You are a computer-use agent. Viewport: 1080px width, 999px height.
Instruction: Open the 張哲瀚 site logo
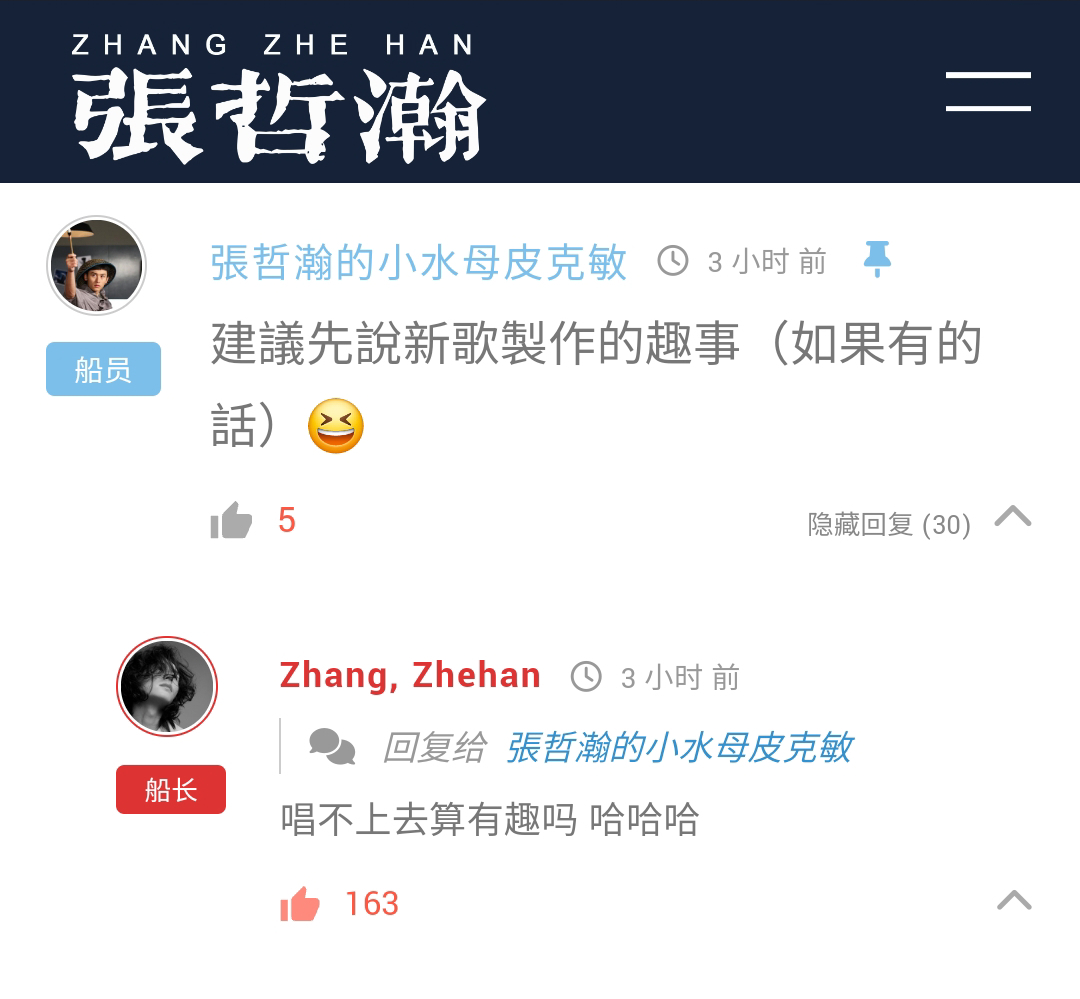[279, 97]
